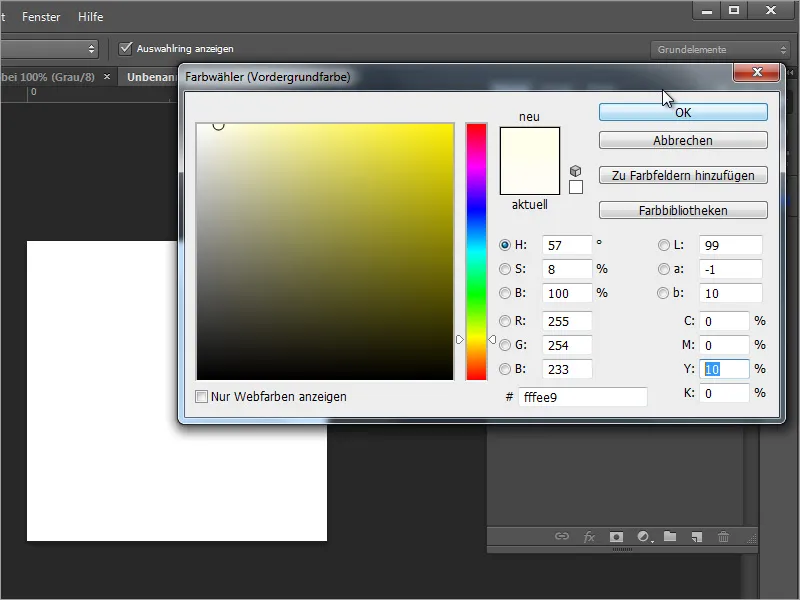Open layer styles fx menu
The image size is (800, 600).
589,536
